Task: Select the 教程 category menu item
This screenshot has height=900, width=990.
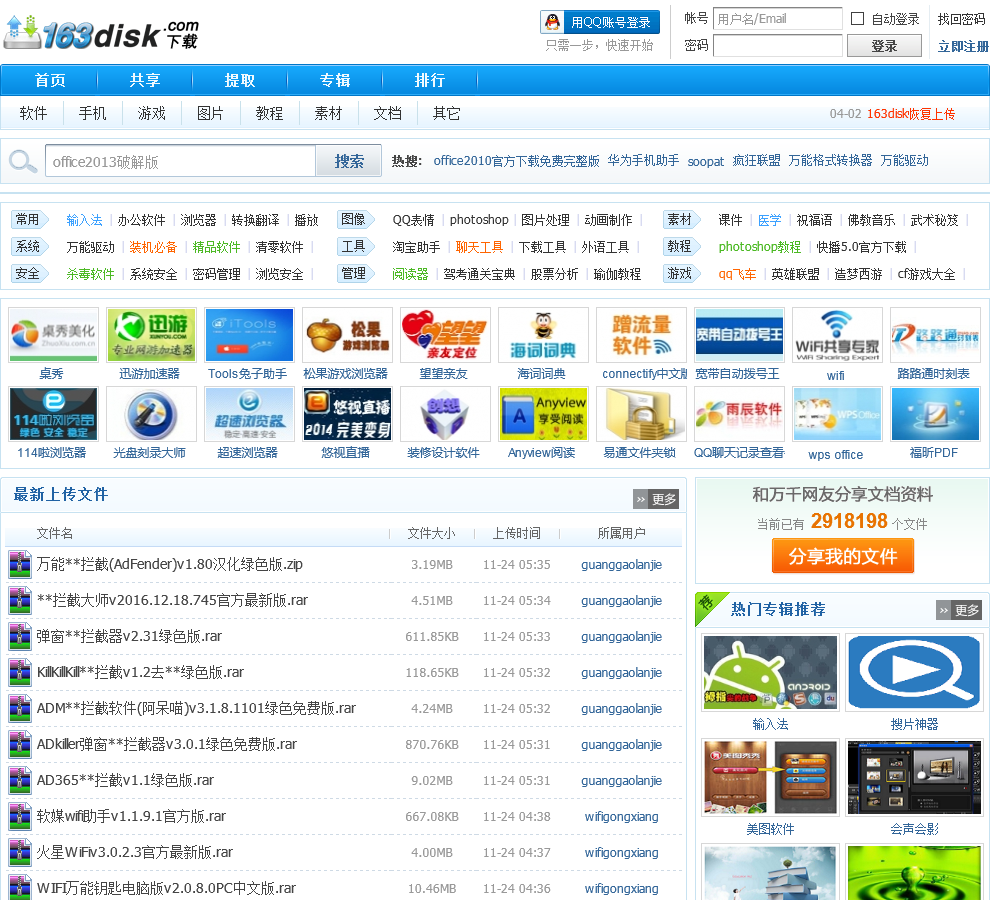Action: 269,113
